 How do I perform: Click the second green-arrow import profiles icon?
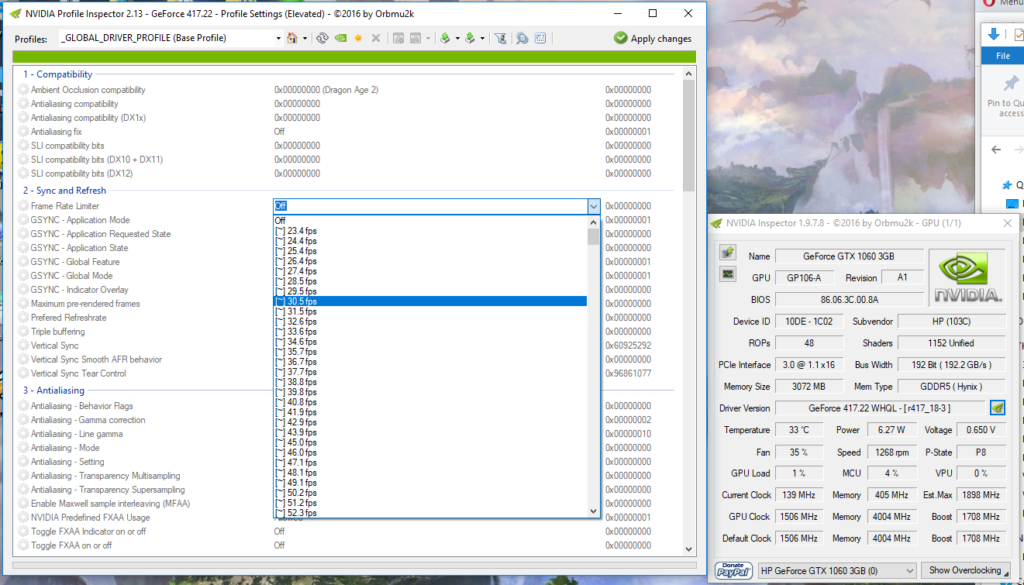(x=470, y=39)
